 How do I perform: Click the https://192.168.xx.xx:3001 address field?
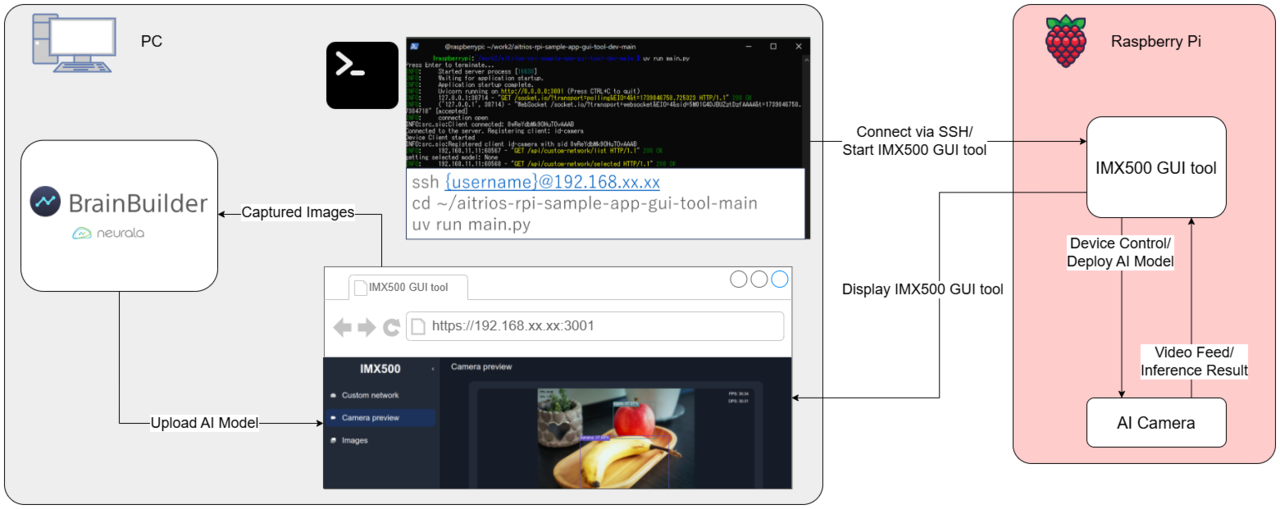point(595,326)
